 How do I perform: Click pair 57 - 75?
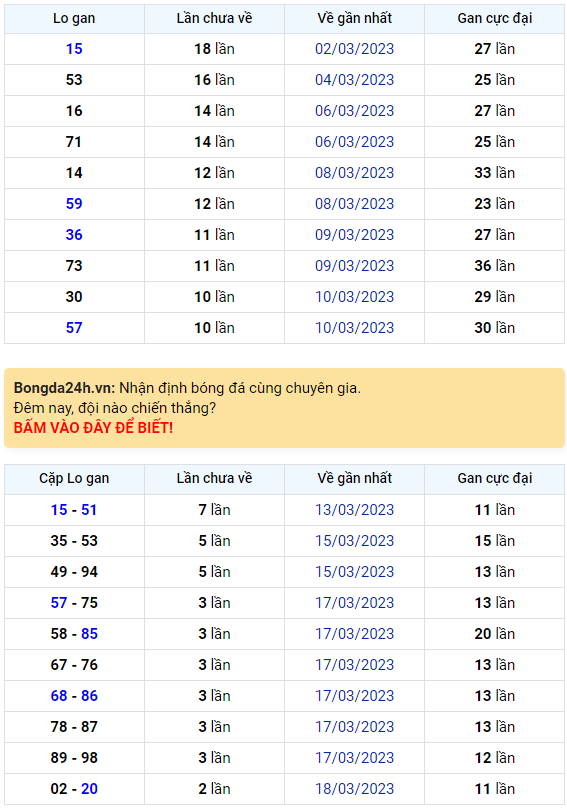pos(74,603)
